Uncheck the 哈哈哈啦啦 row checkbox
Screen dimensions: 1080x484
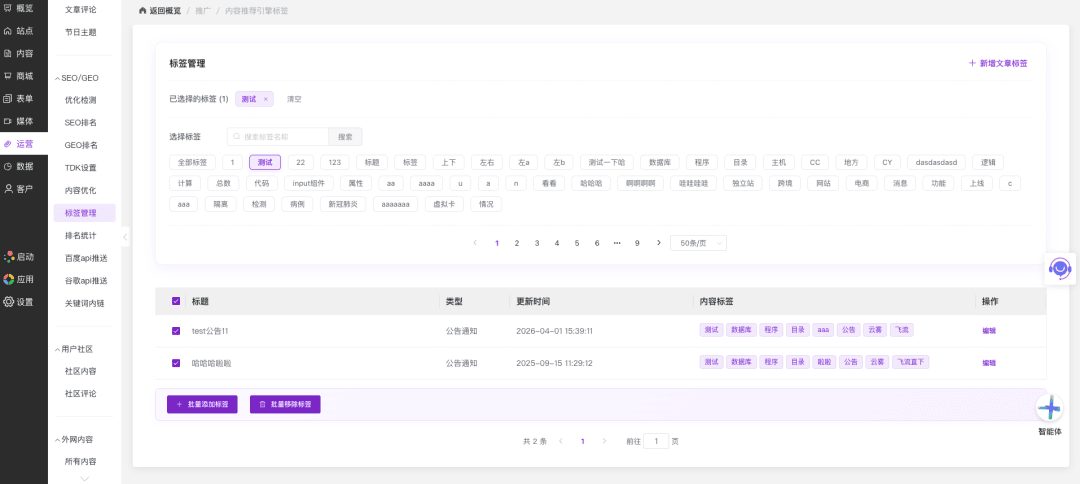point(176,363)
